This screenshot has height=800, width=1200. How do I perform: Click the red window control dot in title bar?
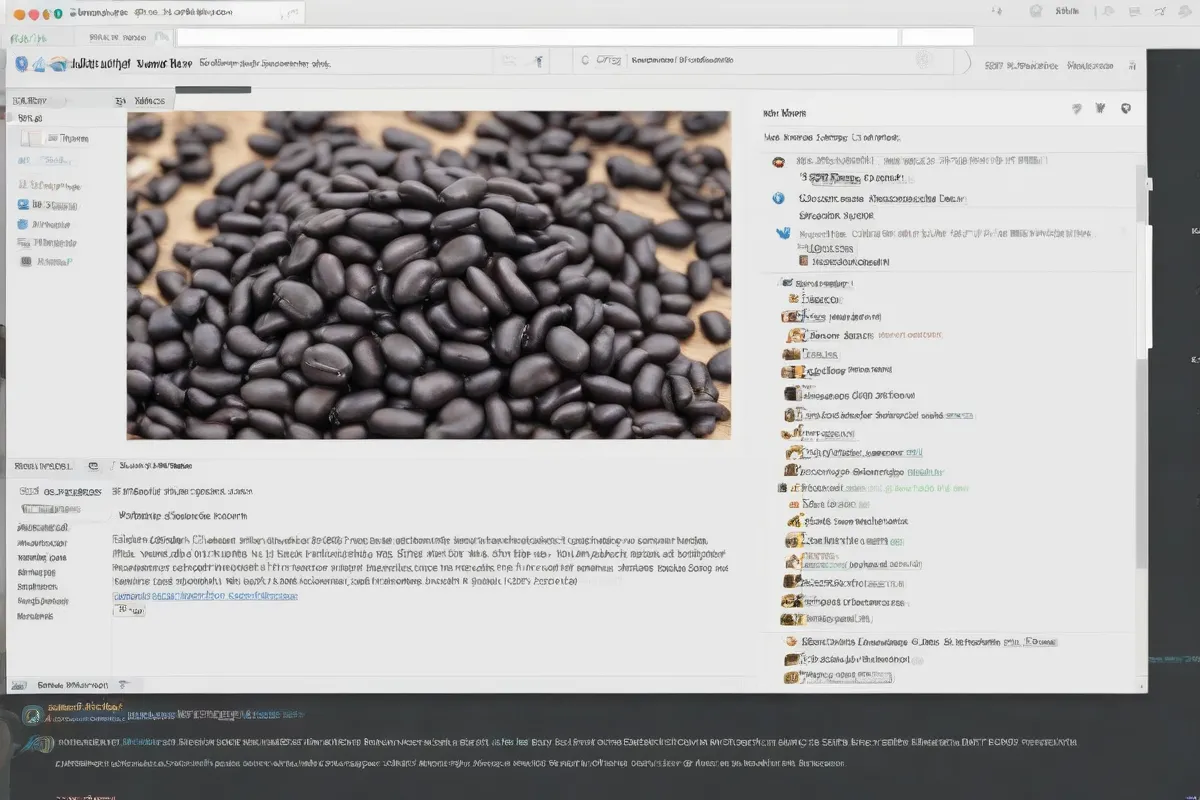(32, 14)
